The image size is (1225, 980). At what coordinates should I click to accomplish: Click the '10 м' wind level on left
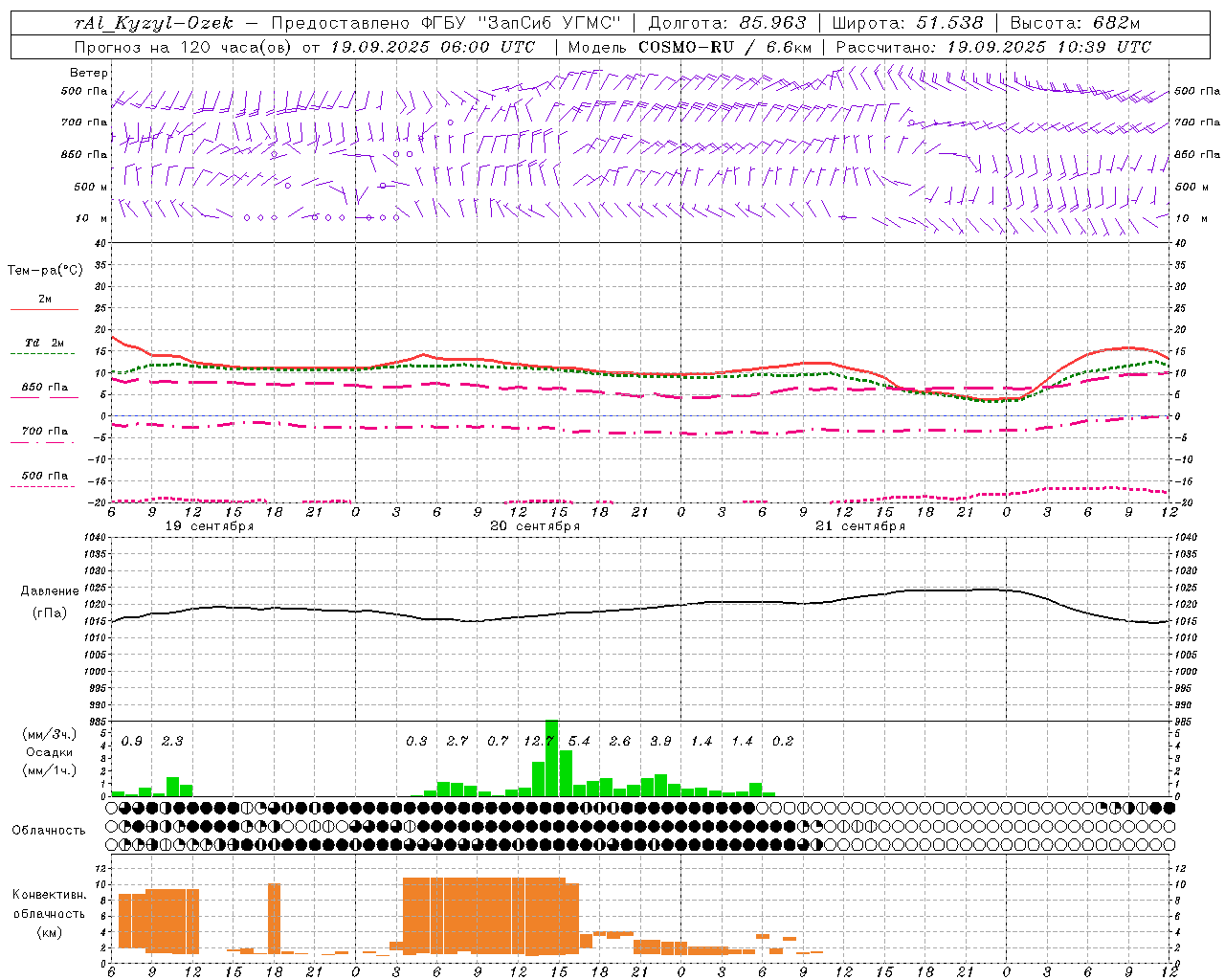coord(92,218)
